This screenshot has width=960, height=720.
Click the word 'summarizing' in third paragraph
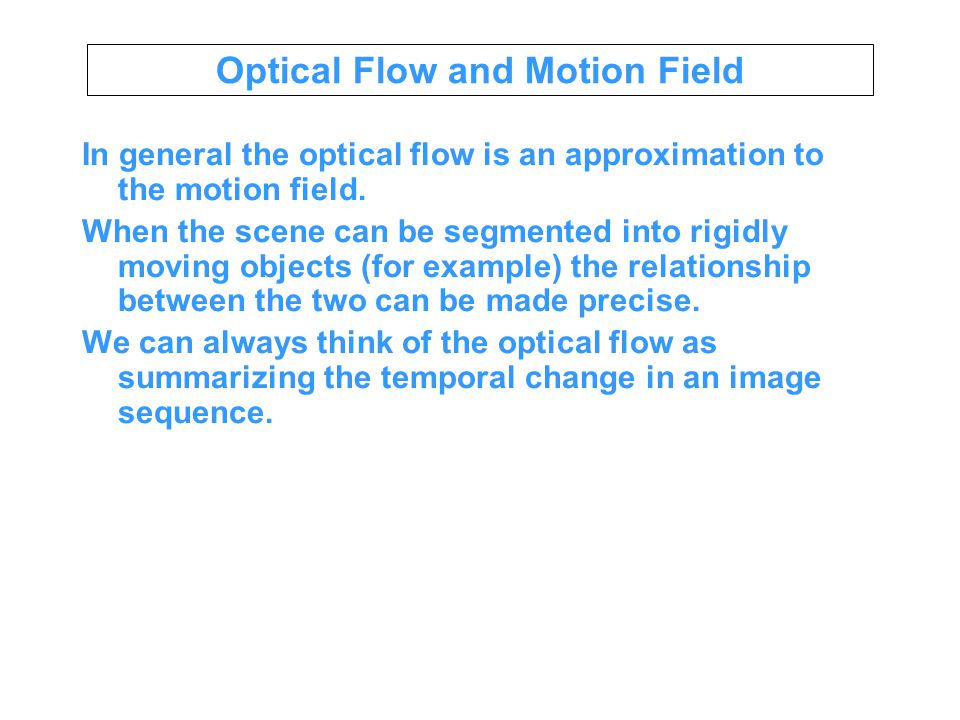click(x=216, y=378)
